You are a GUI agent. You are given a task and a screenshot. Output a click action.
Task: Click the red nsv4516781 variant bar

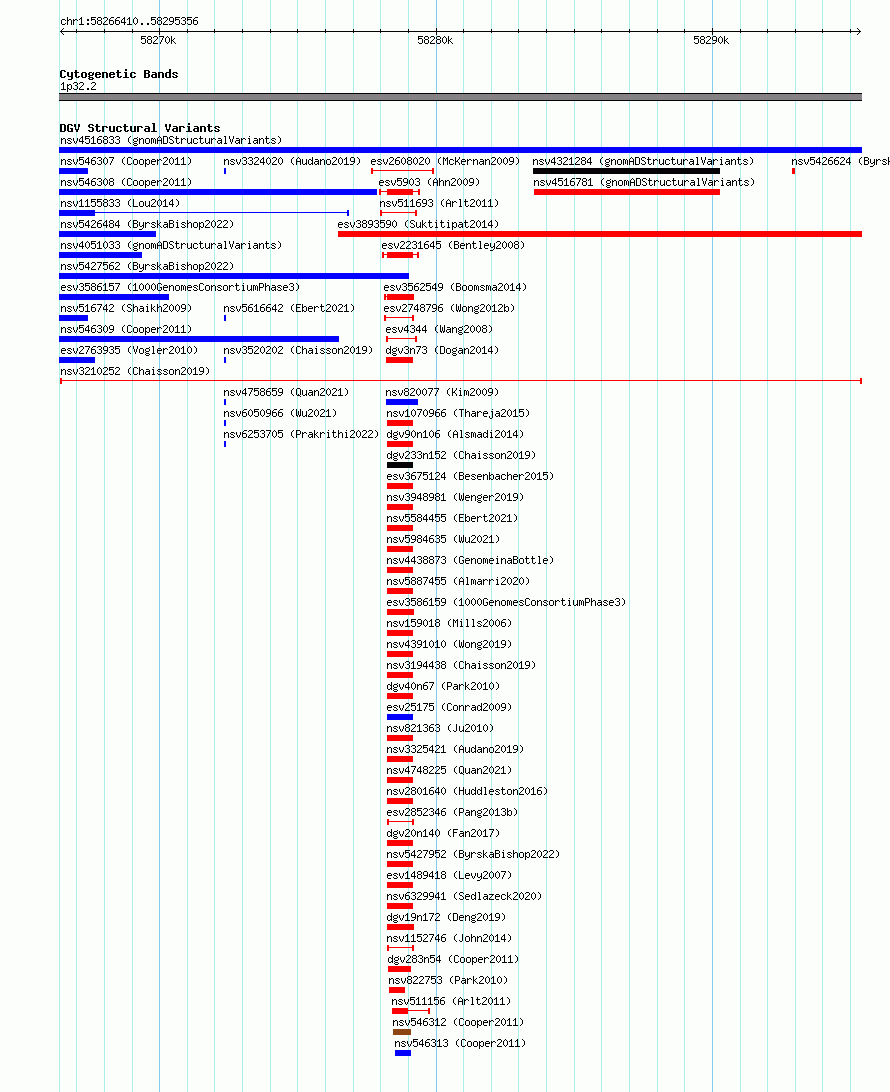pyautogui.click(x=627, y=192)
